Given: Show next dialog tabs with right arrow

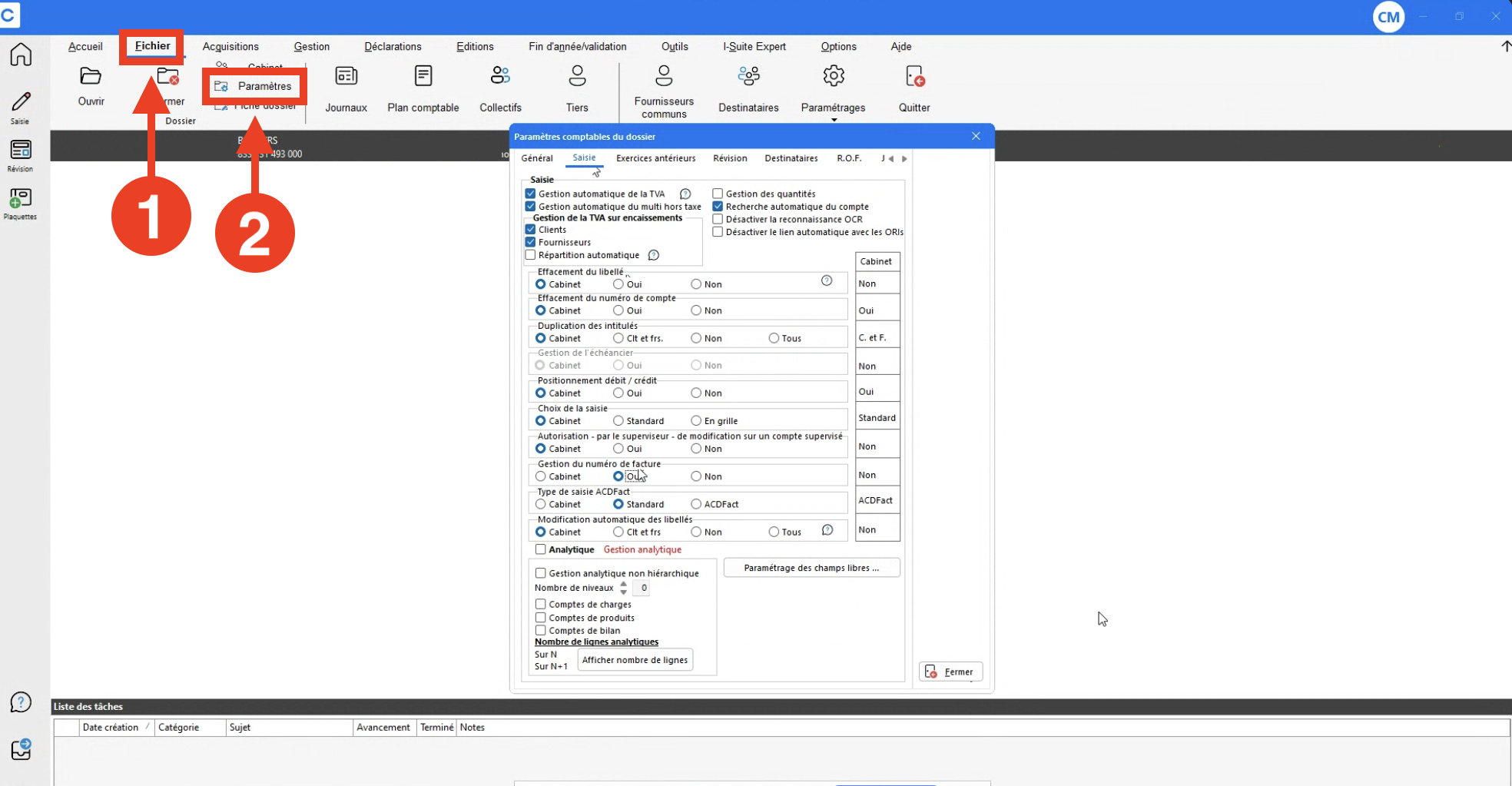Looking at the screenshot, I should [x=904, y=158].
